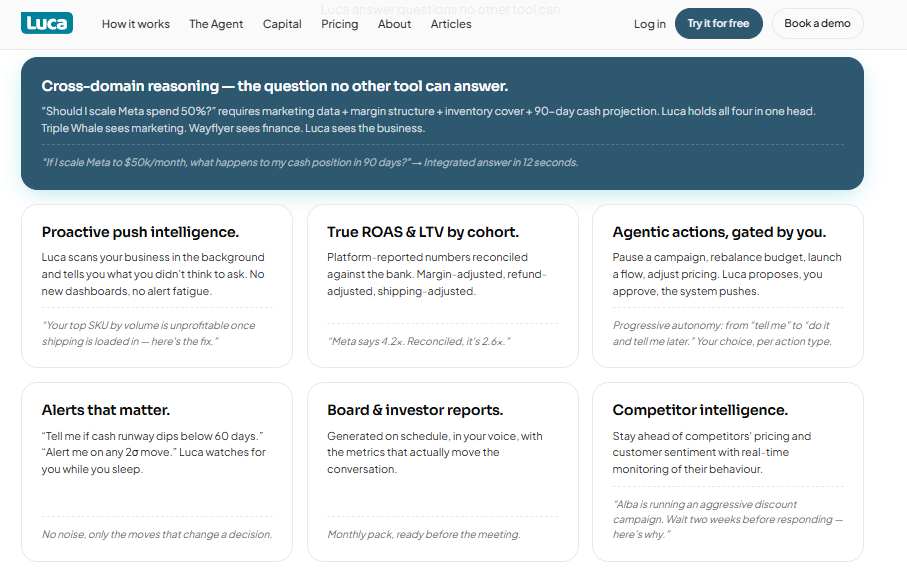
Task: Click the Proactive push intelligence heading
Action: tap(140, 232)
